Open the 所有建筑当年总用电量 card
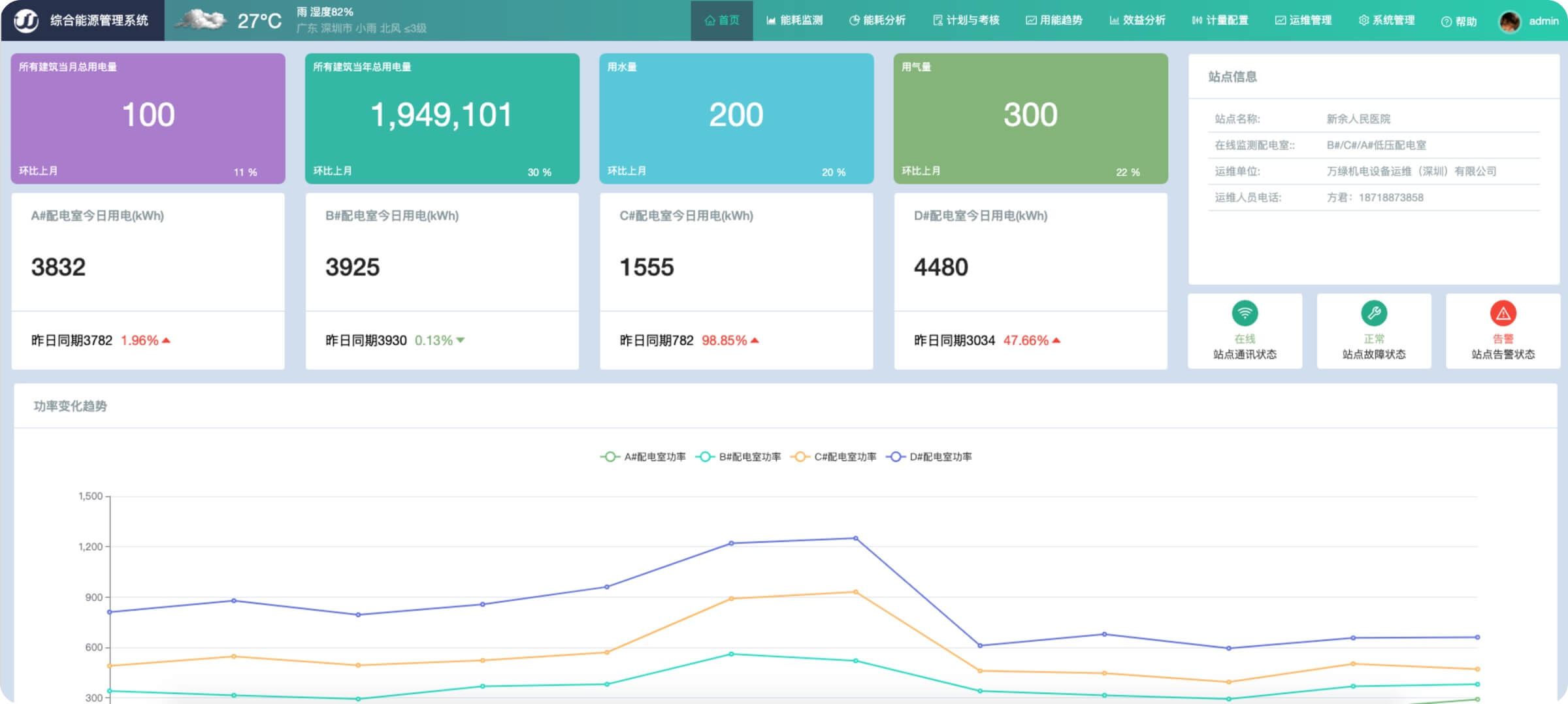Viewport: 1568px width, 704px height. [x=442, y=118]
